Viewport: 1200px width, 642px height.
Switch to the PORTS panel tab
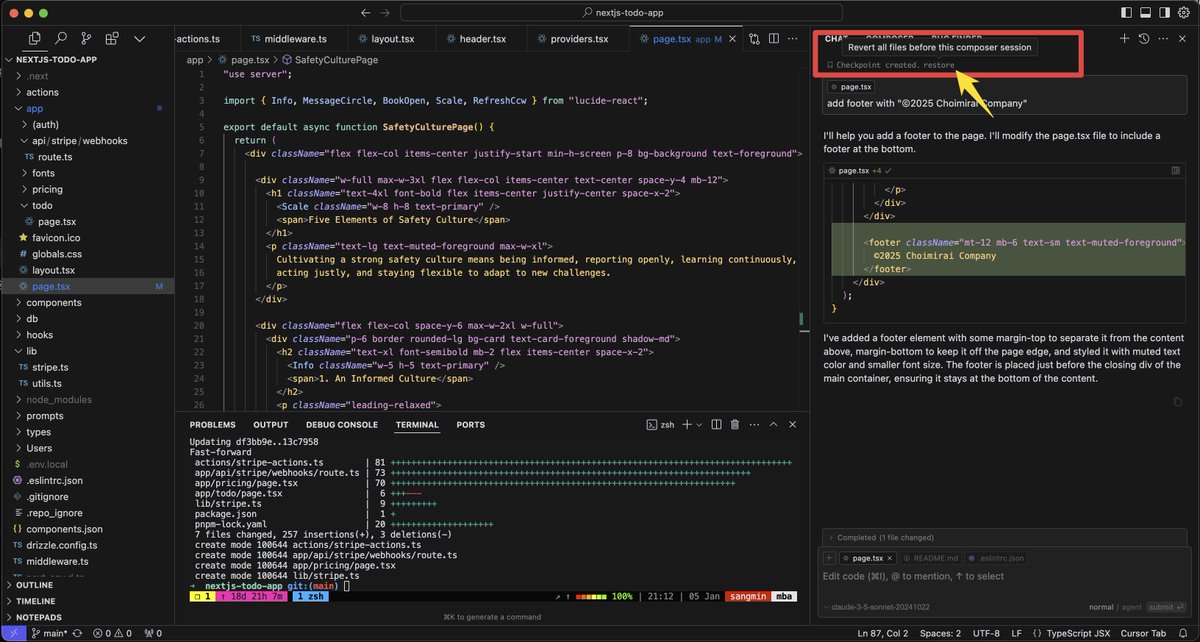pos(471,425)
